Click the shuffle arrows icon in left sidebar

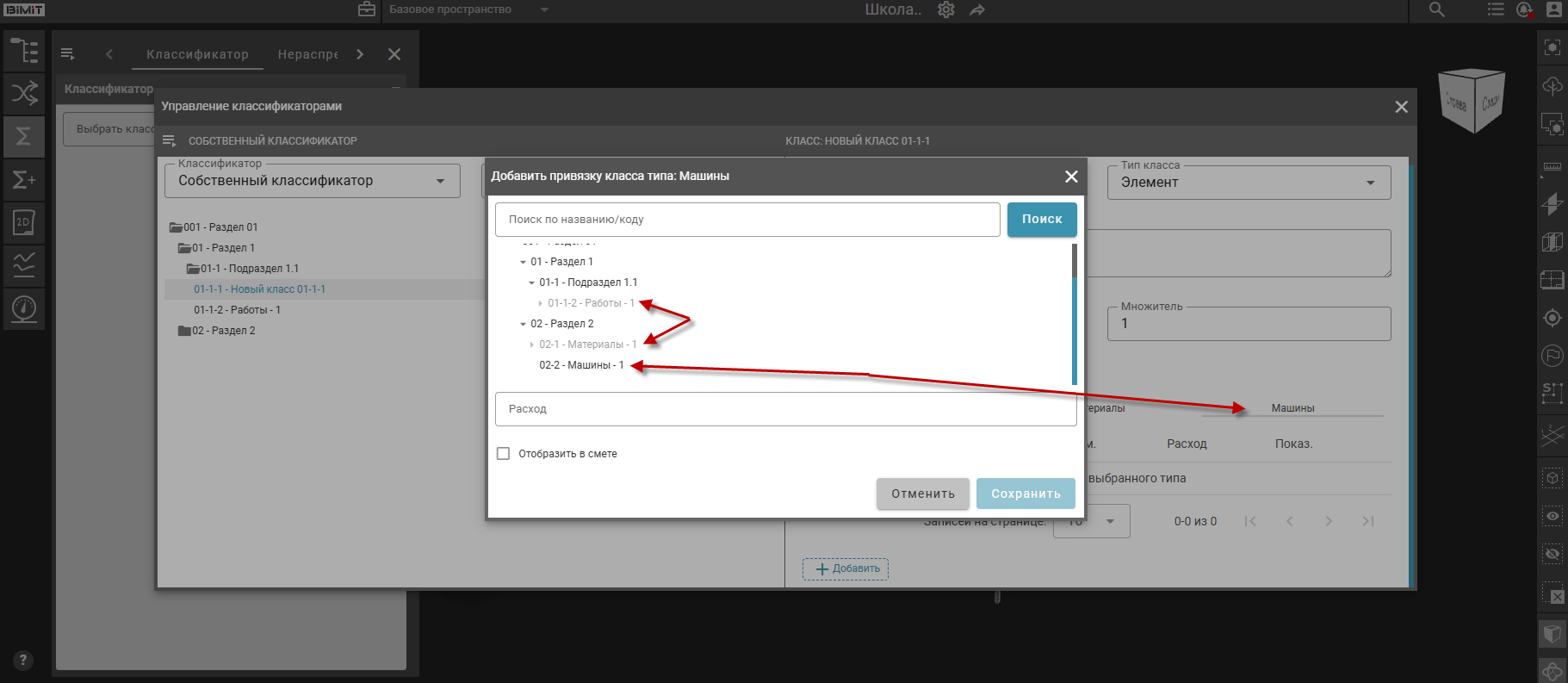[24, 93]
